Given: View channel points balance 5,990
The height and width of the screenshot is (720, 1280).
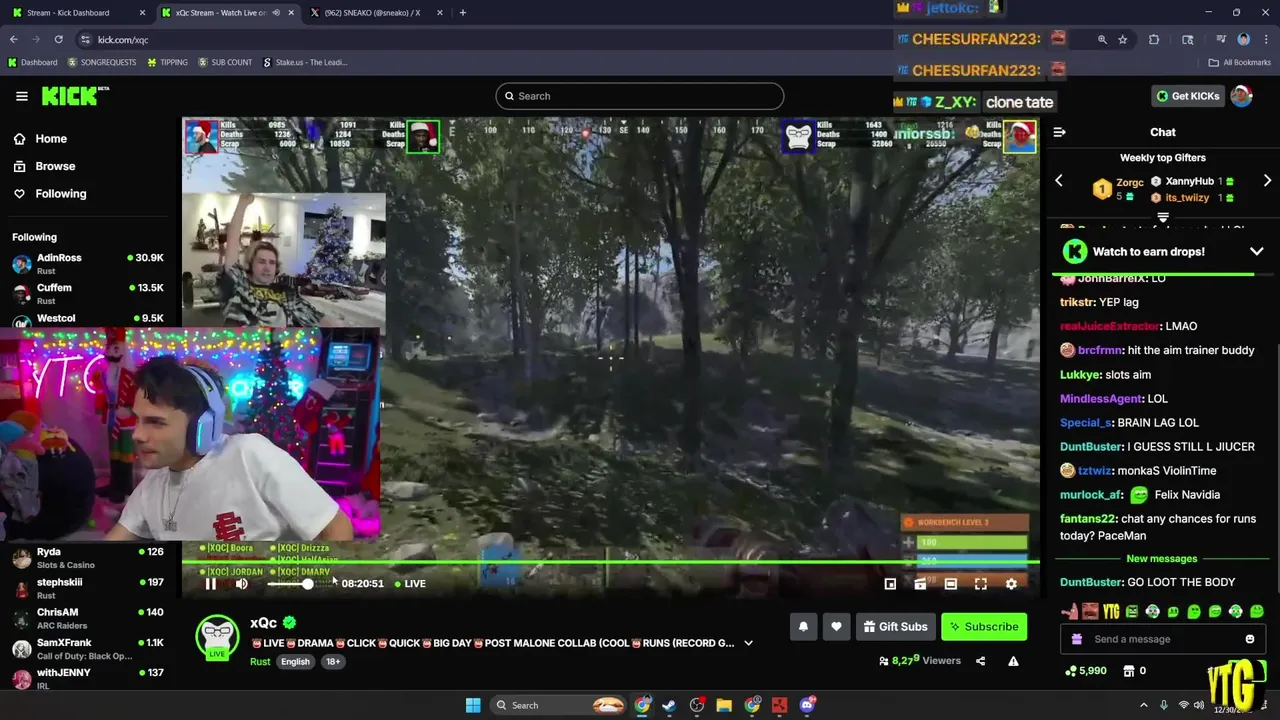Looking at the screenshot, I should click(1086, 671).
